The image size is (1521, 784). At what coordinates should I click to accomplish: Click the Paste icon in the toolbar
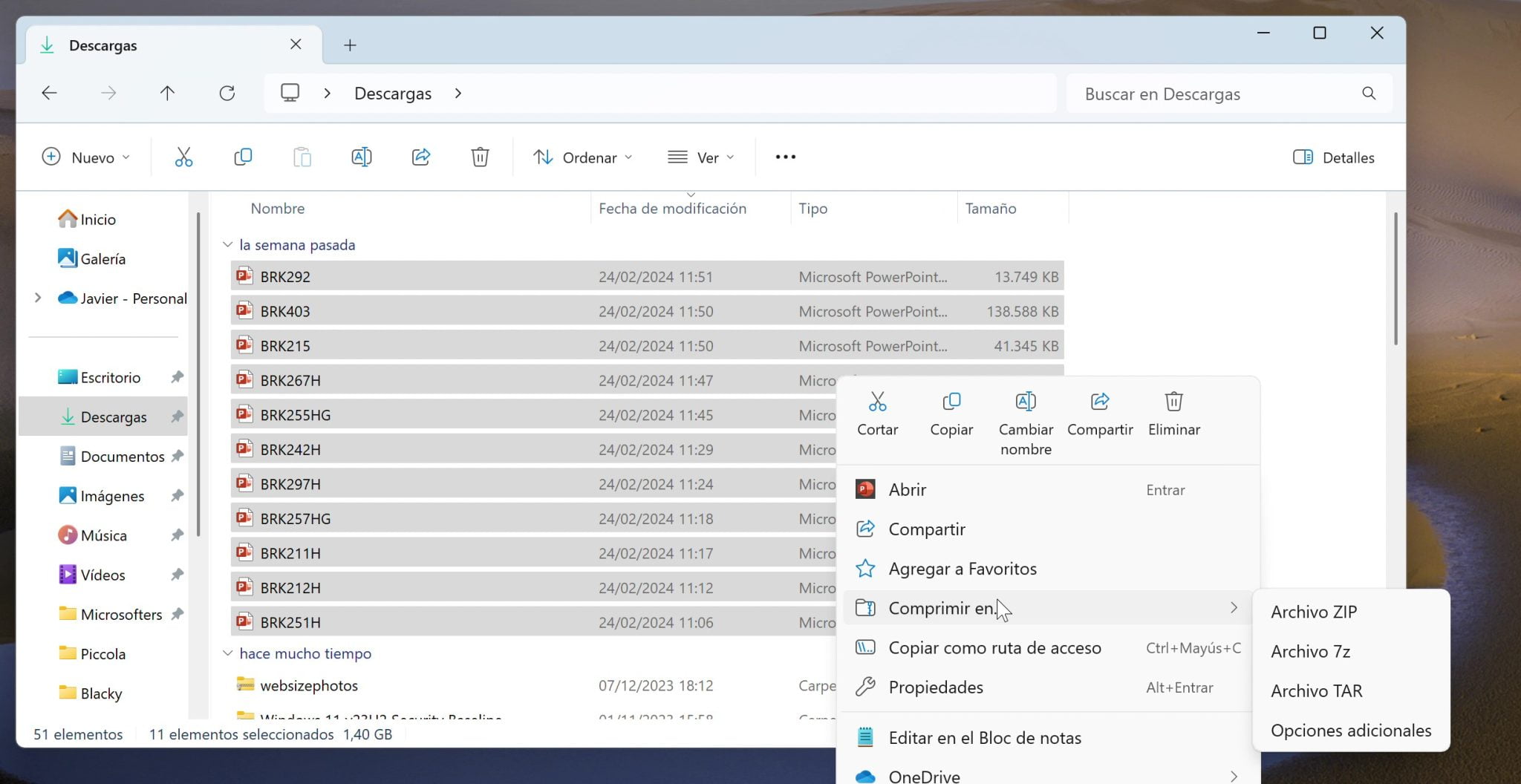(302, 157)
